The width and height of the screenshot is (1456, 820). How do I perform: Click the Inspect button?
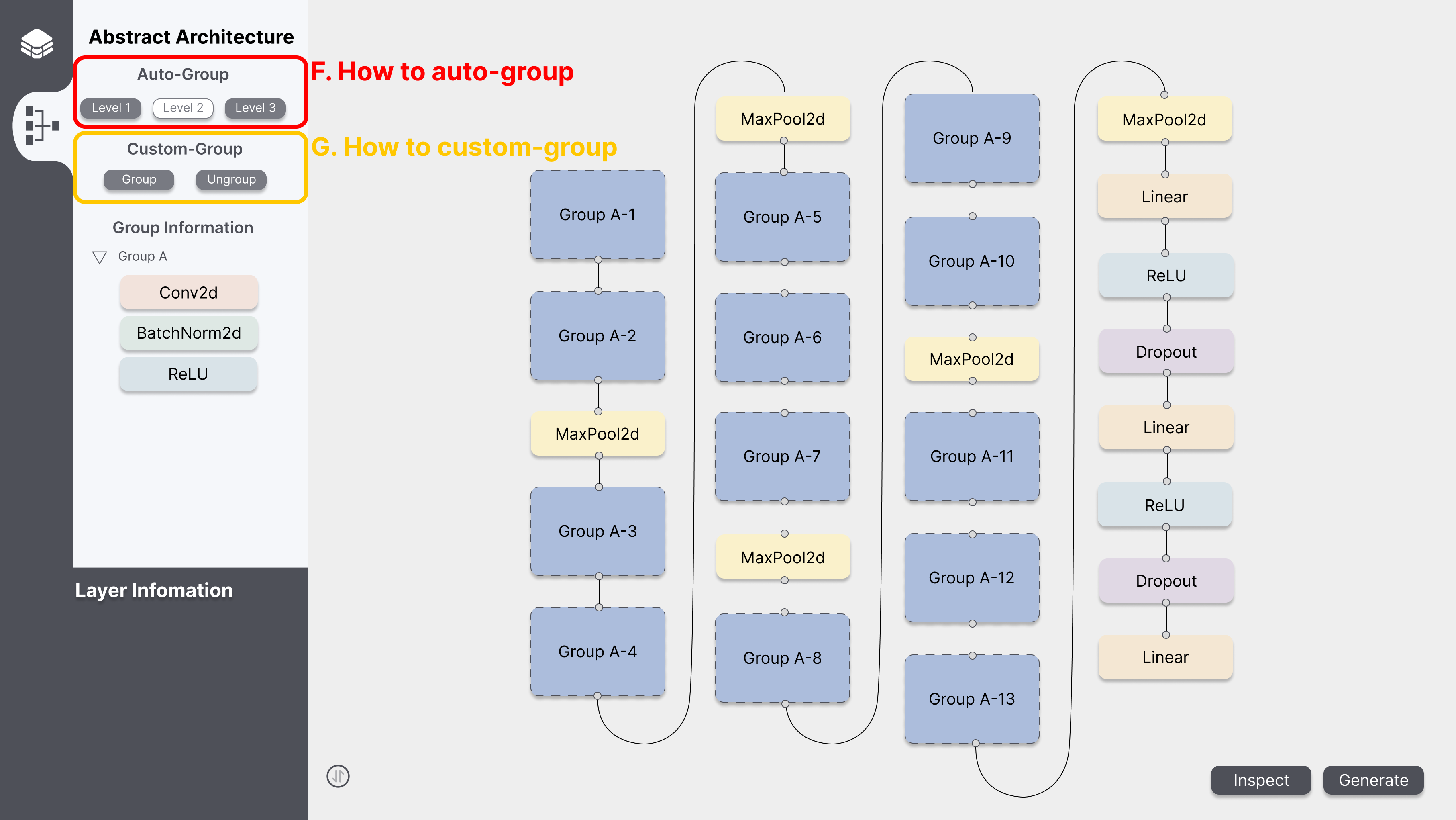point(1260,780)
